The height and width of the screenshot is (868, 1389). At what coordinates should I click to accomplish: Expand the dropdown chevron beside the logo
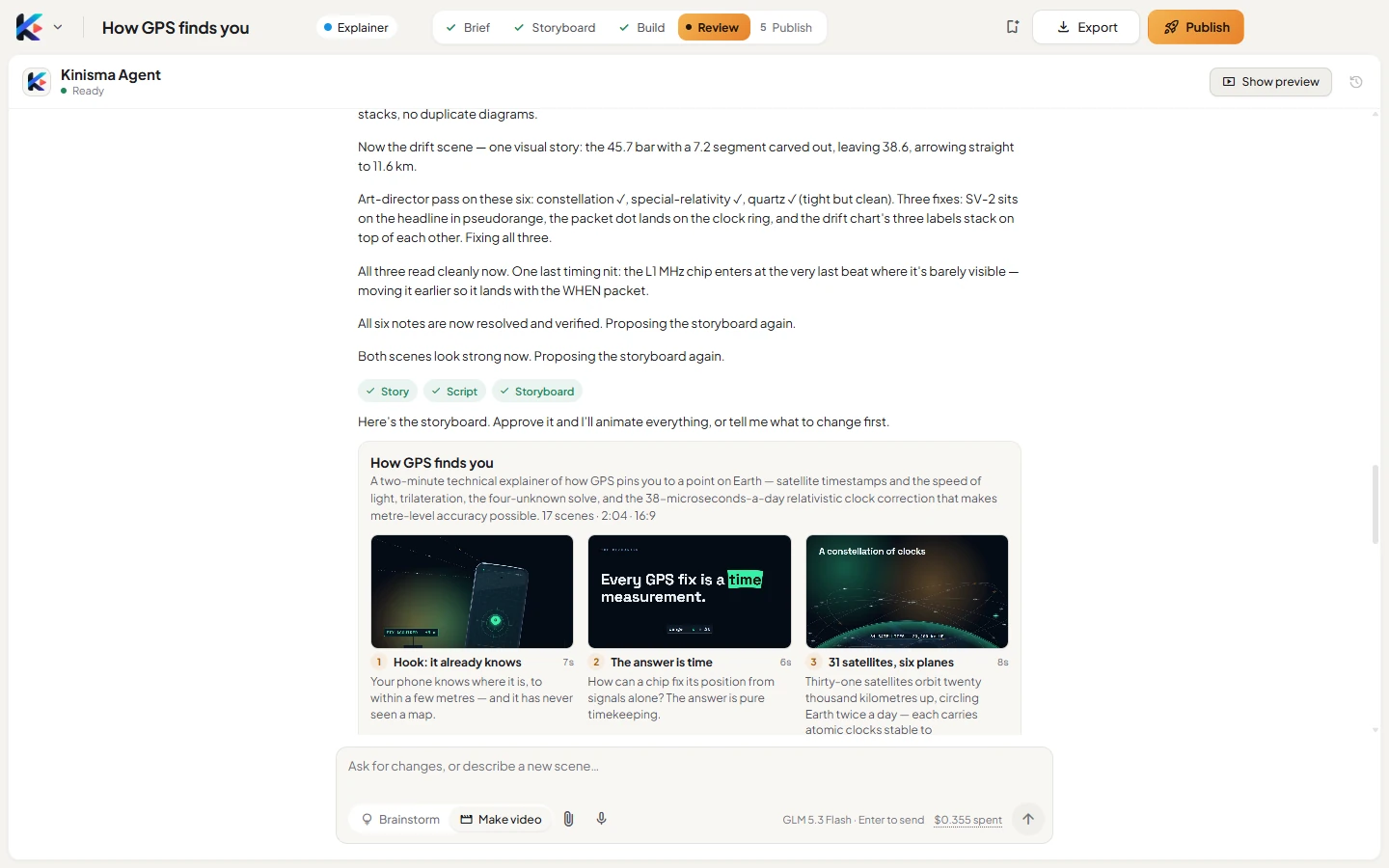[x=58, y=27]
